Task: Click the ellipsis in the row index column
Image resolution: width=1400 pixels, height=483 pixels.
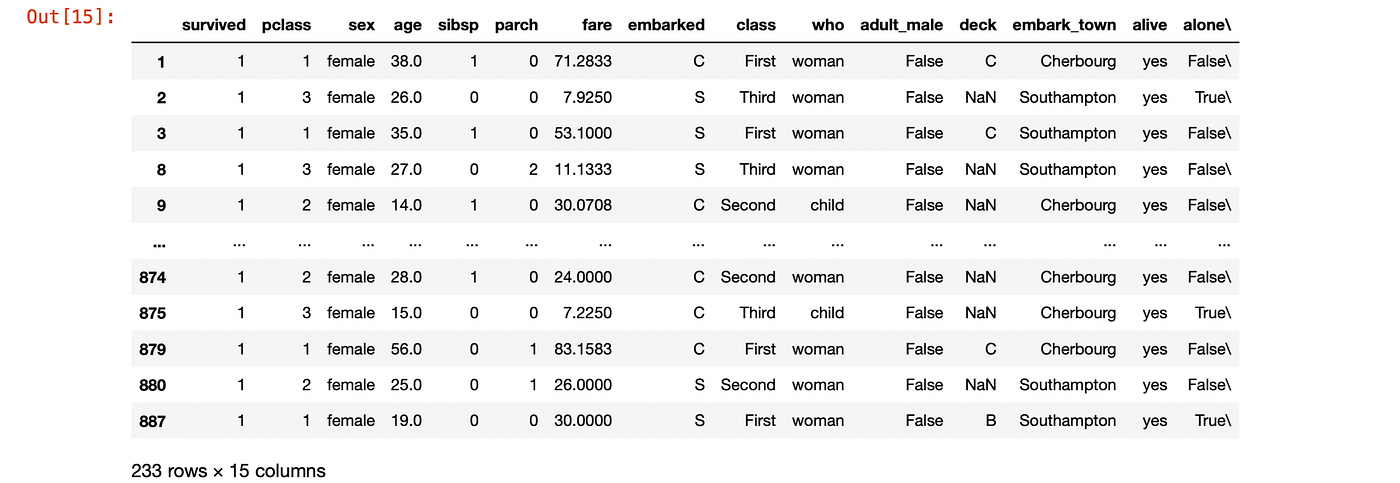Action: (159, 242)
